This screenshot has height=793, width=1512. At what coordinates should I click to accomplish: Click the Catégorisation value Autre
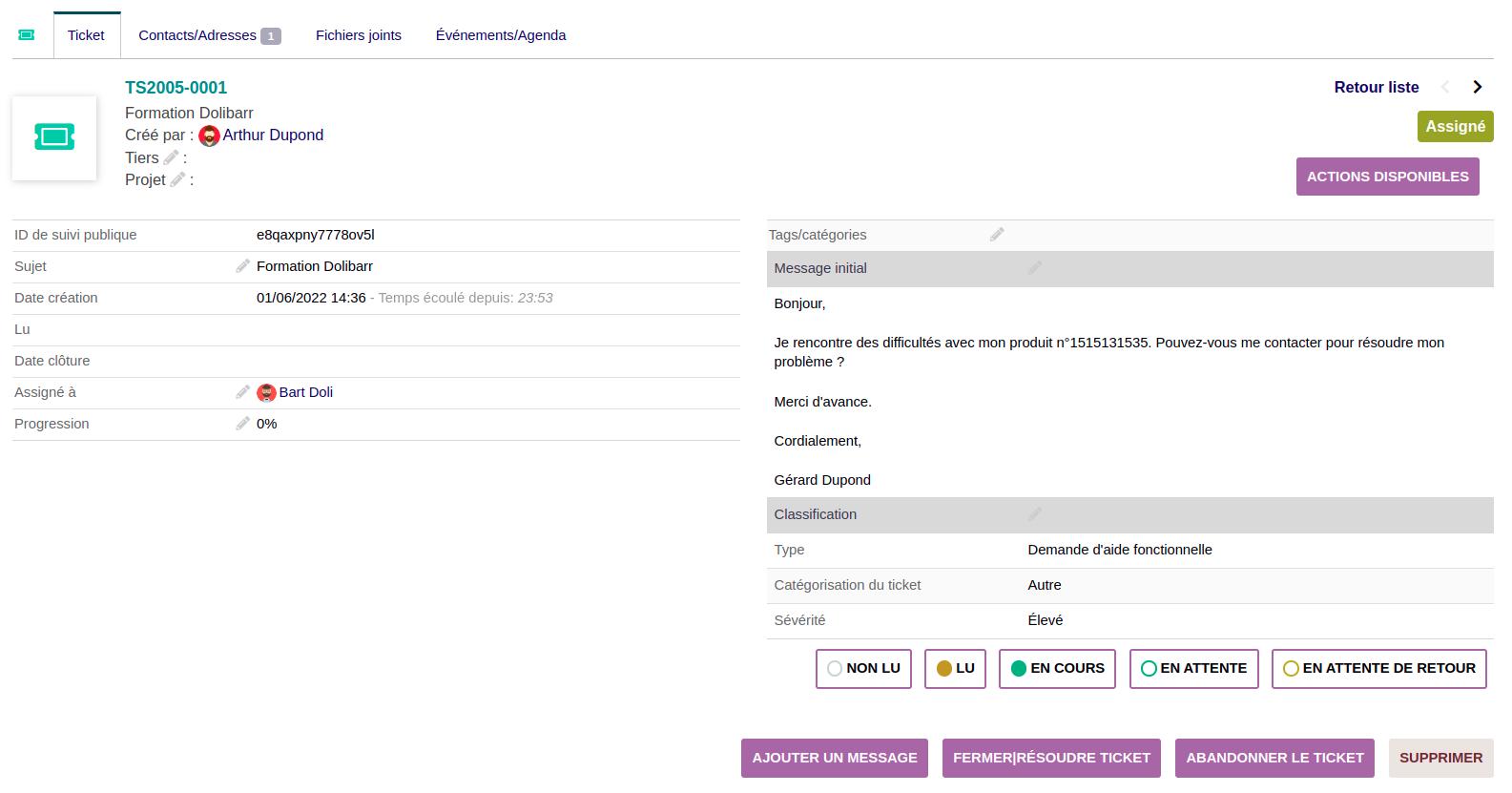click(1045, 585)
